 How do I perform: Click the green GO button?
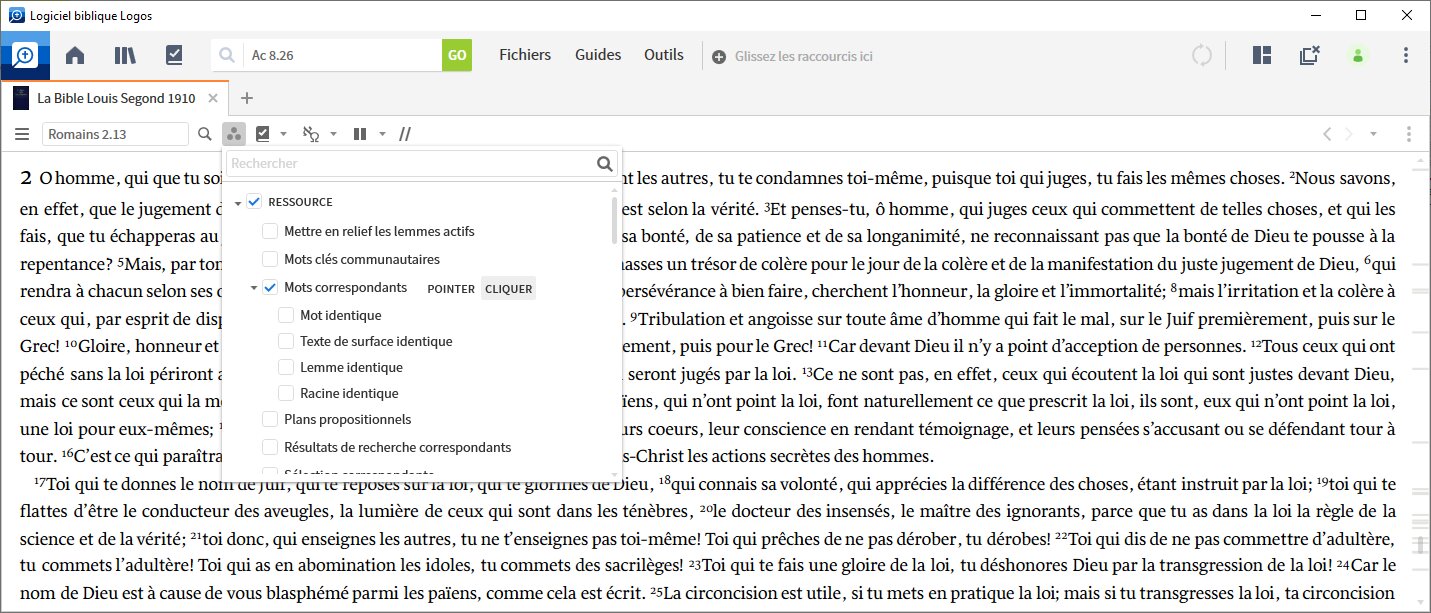457,55
